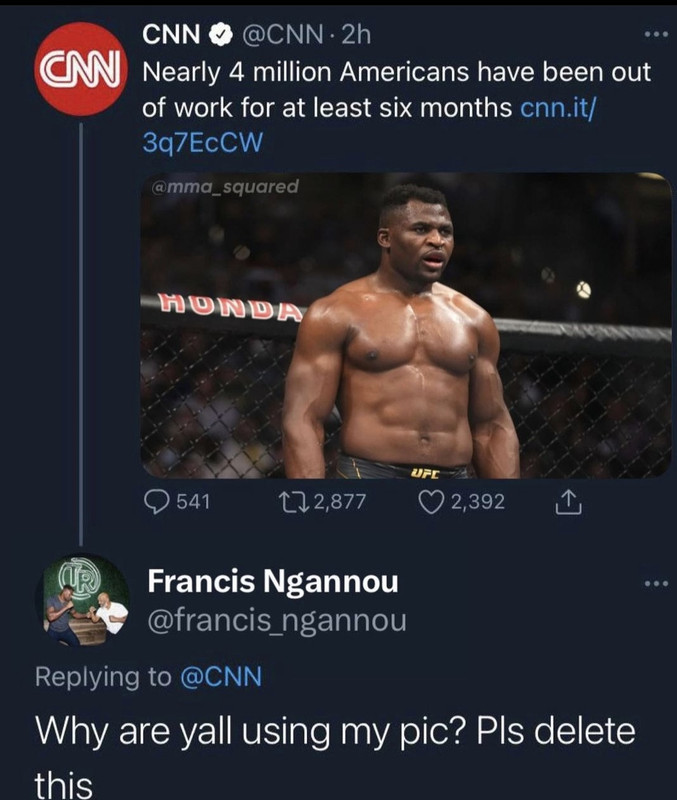The width and height of the screenshot is (677, 800).
Task: Tap the reply speech bubble icon
Action: [157, 501]
